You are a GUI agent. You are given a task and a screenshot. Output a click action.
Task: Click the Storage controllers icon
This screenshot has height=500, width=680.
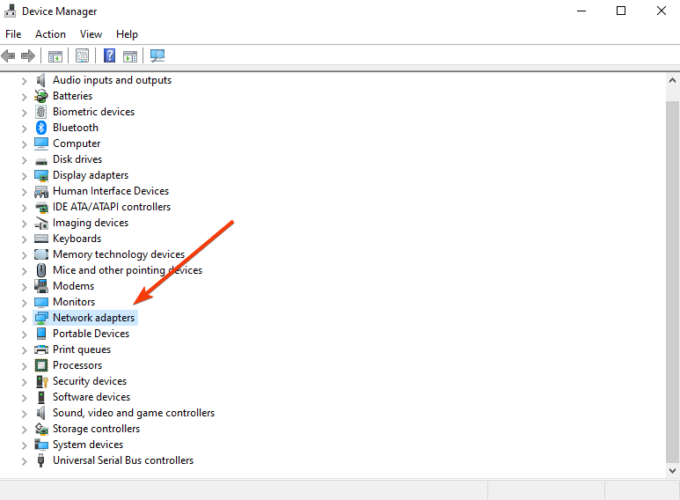[x=41, y=429]
